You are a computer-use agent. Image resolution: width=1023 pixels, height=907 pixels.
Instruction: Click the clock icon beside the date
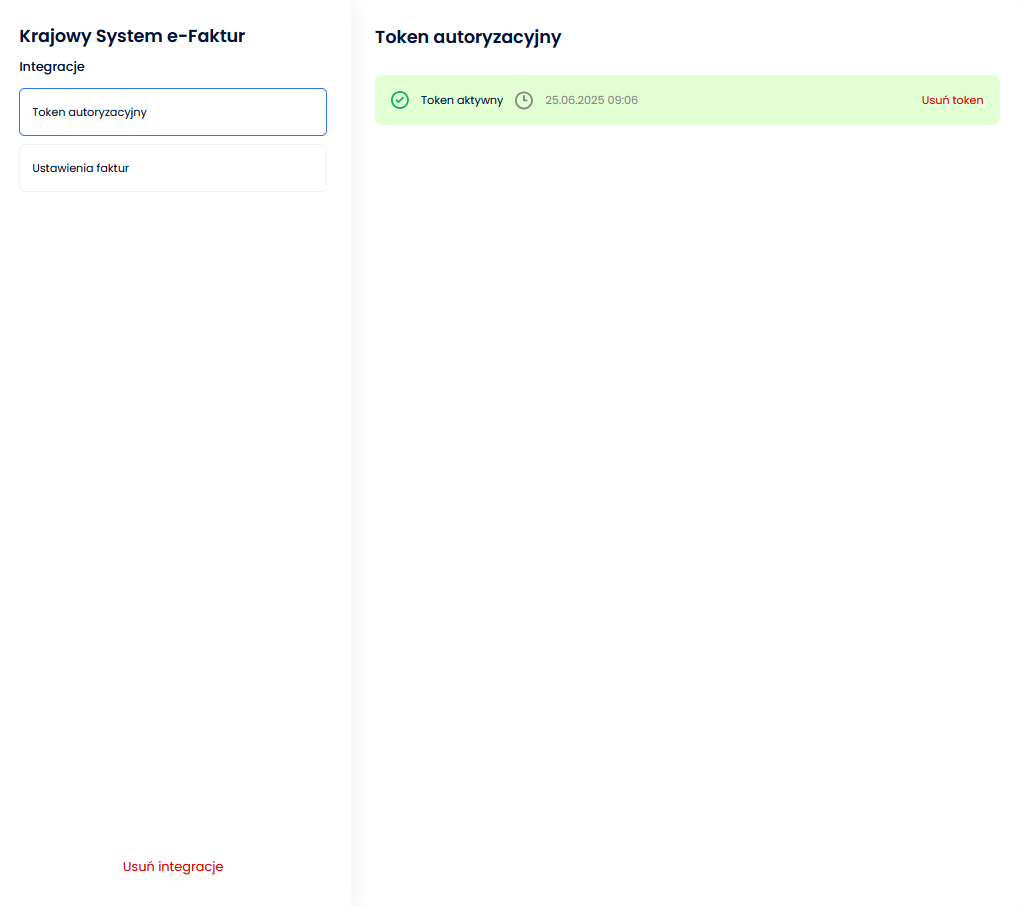[524, 100]
